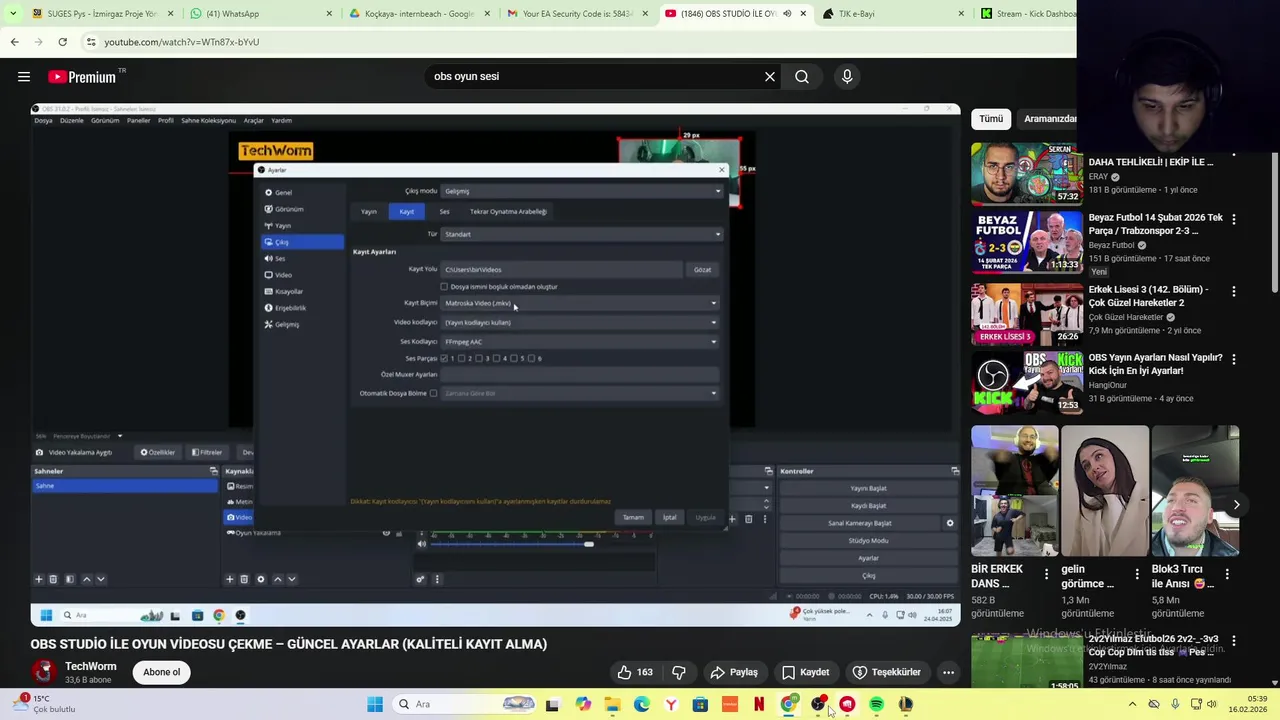Open Kayıt Biçimi dropdown (Matroska Video)
The image size is (1280, 720).
coord(580,303)
